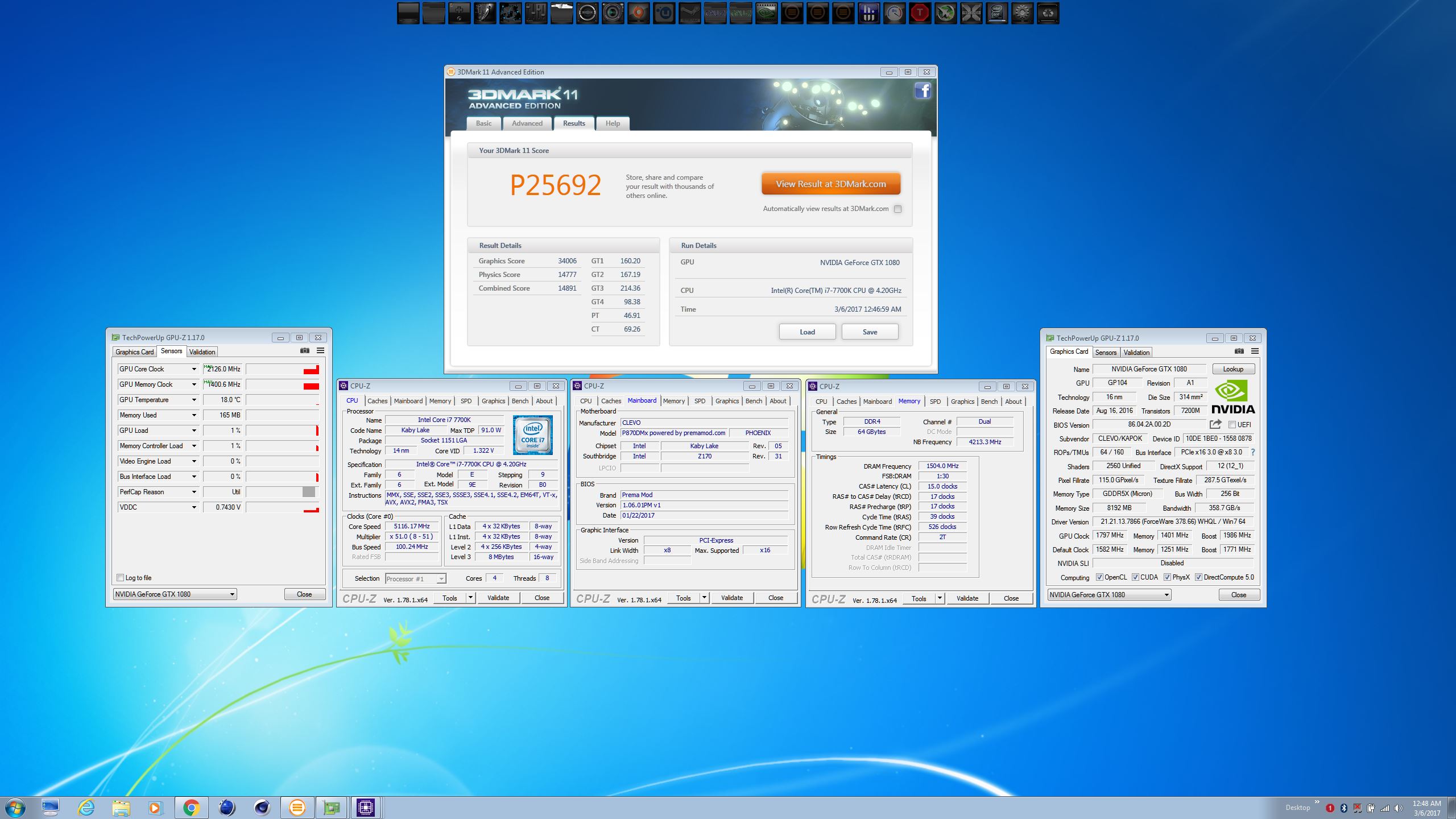1456x819 pixels.
Task: Enable Log to file checkbox
Action: 120,578
